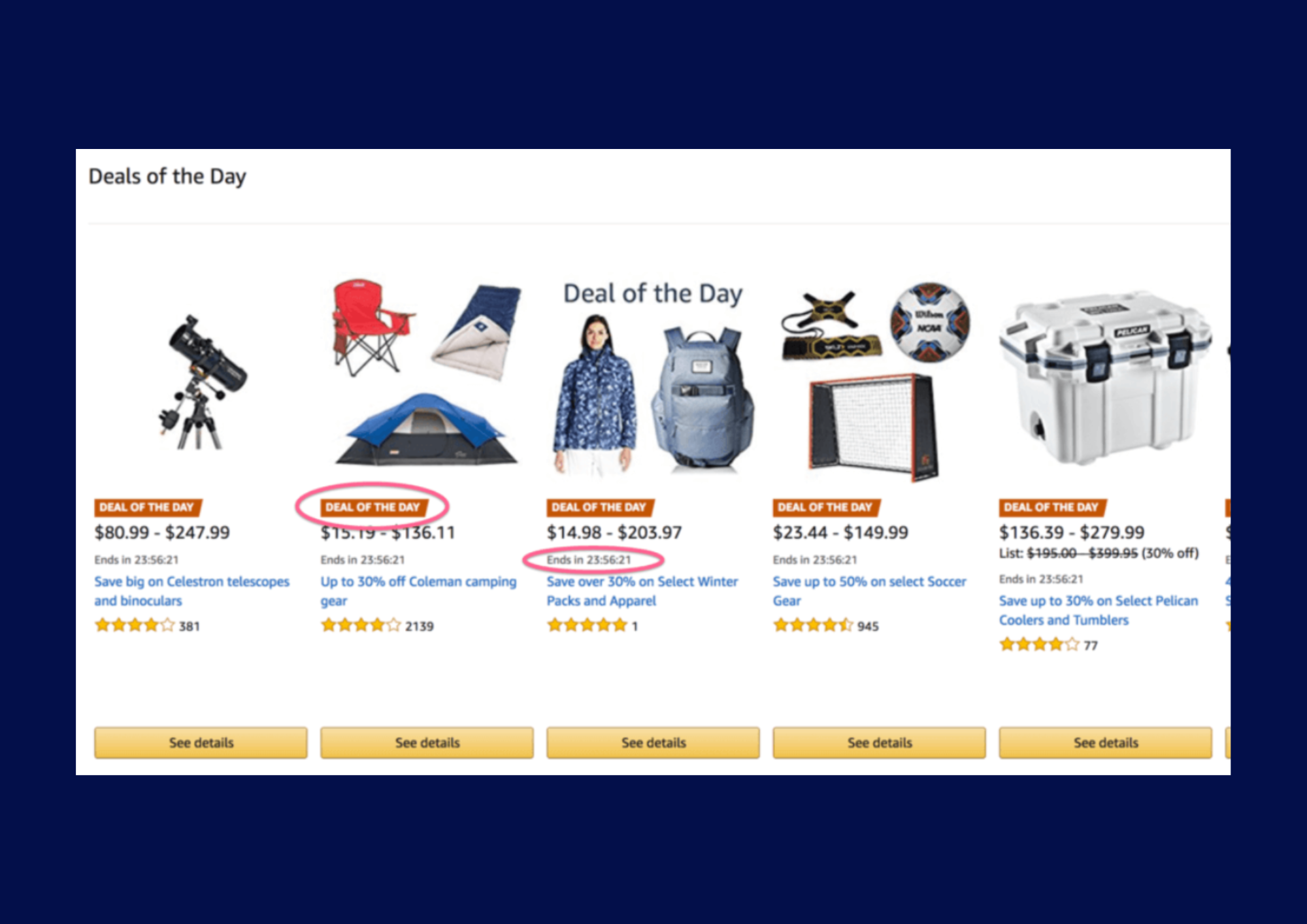Open 'Save over 30% on Select Winter Packs' link
1307x924 pixels.
[642, 591]
